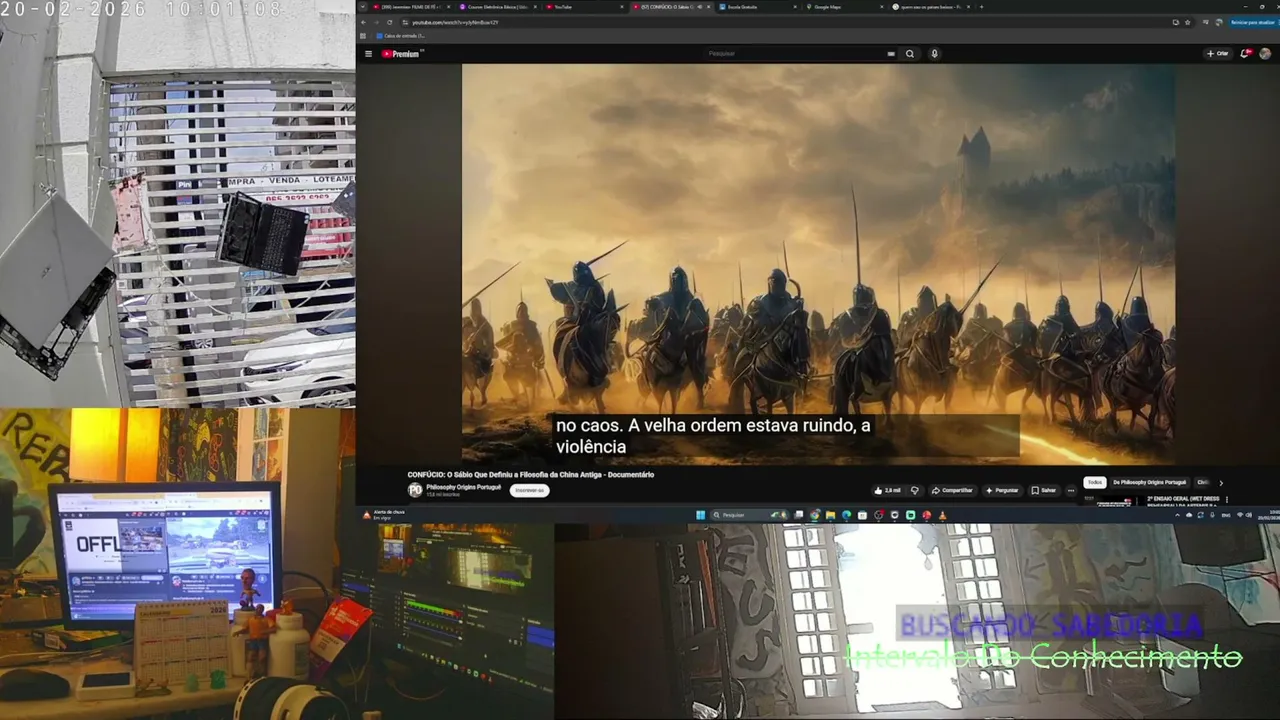Open VLC media player from the taskbar
Image resolution: width=1280 pixels, height=720 pixels.
tap(942, 515)
